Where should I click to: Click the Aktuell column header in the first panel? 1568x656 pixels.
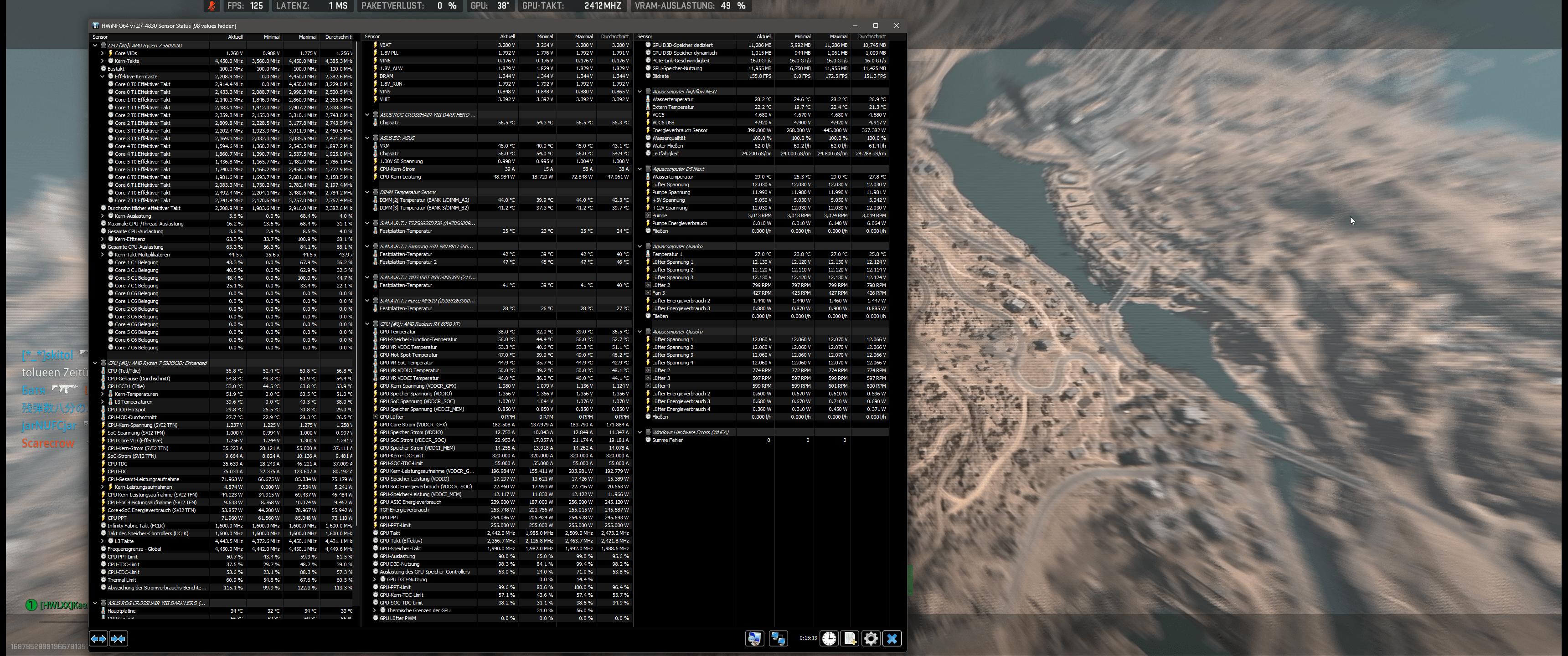coord(227,37)
